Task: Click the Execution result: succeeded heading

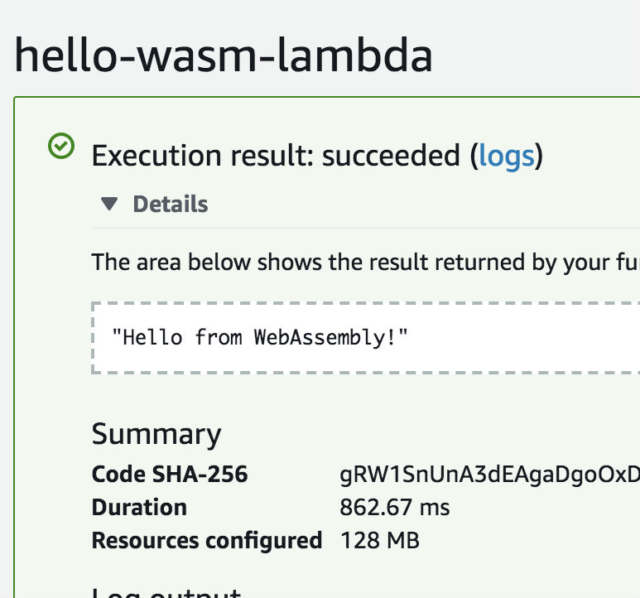Action: tap(317, 156)
